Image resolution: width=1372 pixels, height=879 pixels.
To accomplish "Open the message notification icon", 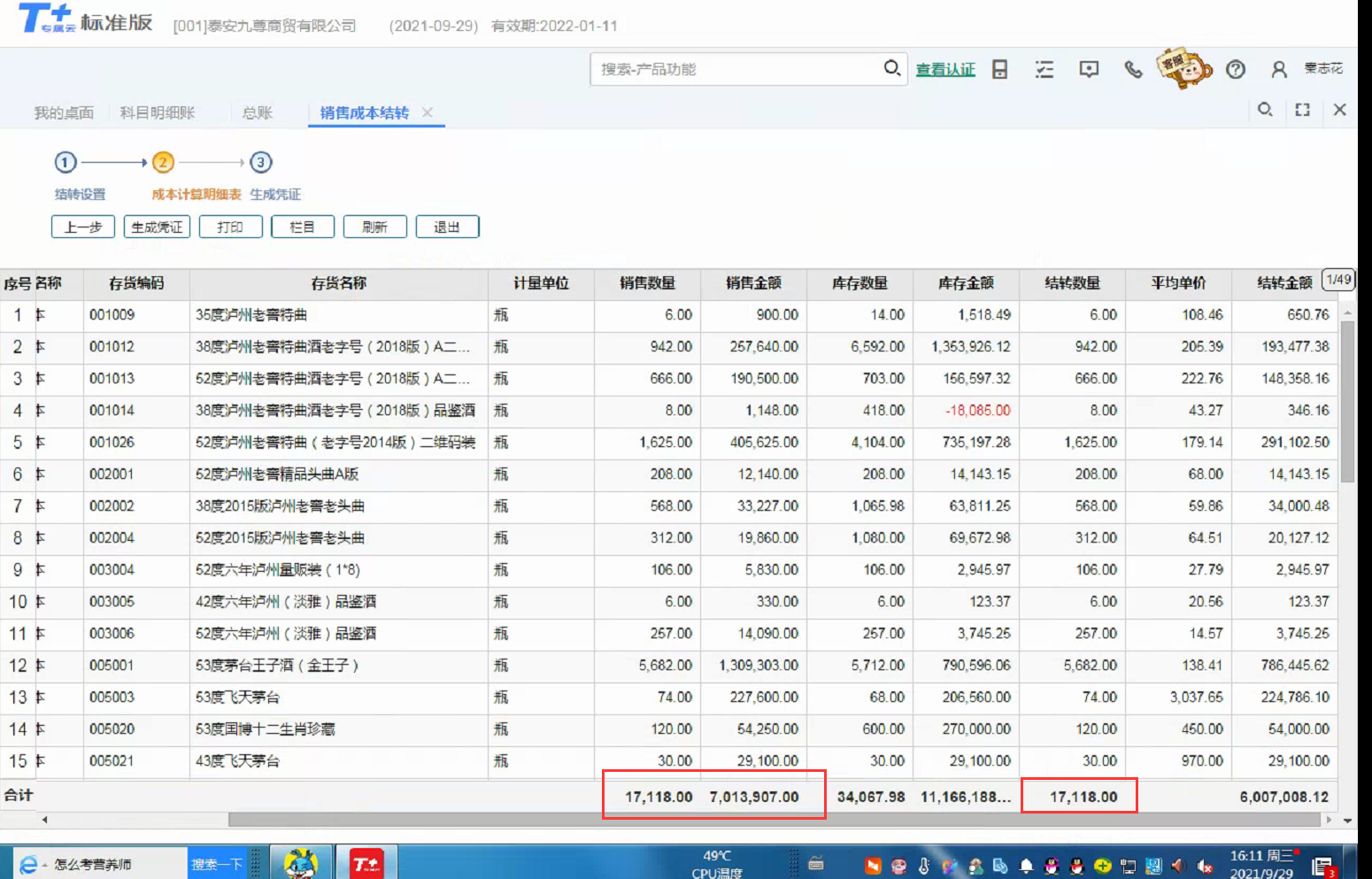I will [1089, 69].
